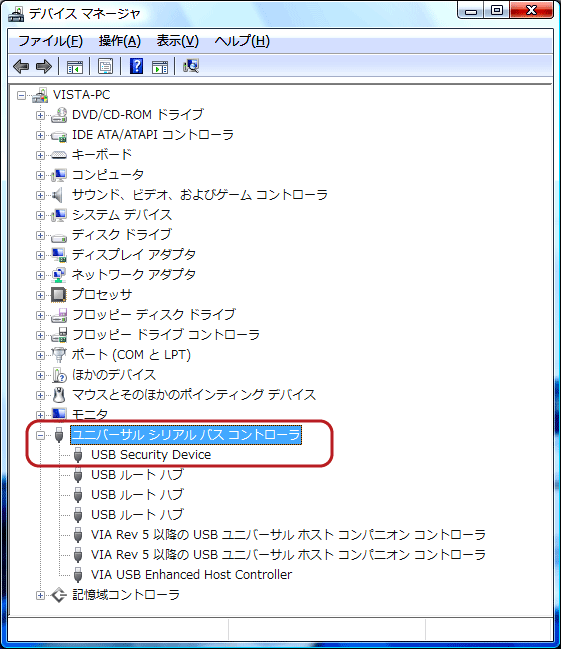The image size is (563, 651).
Task: Collapse the VISTA-PC root node
Action: [21, 95]
